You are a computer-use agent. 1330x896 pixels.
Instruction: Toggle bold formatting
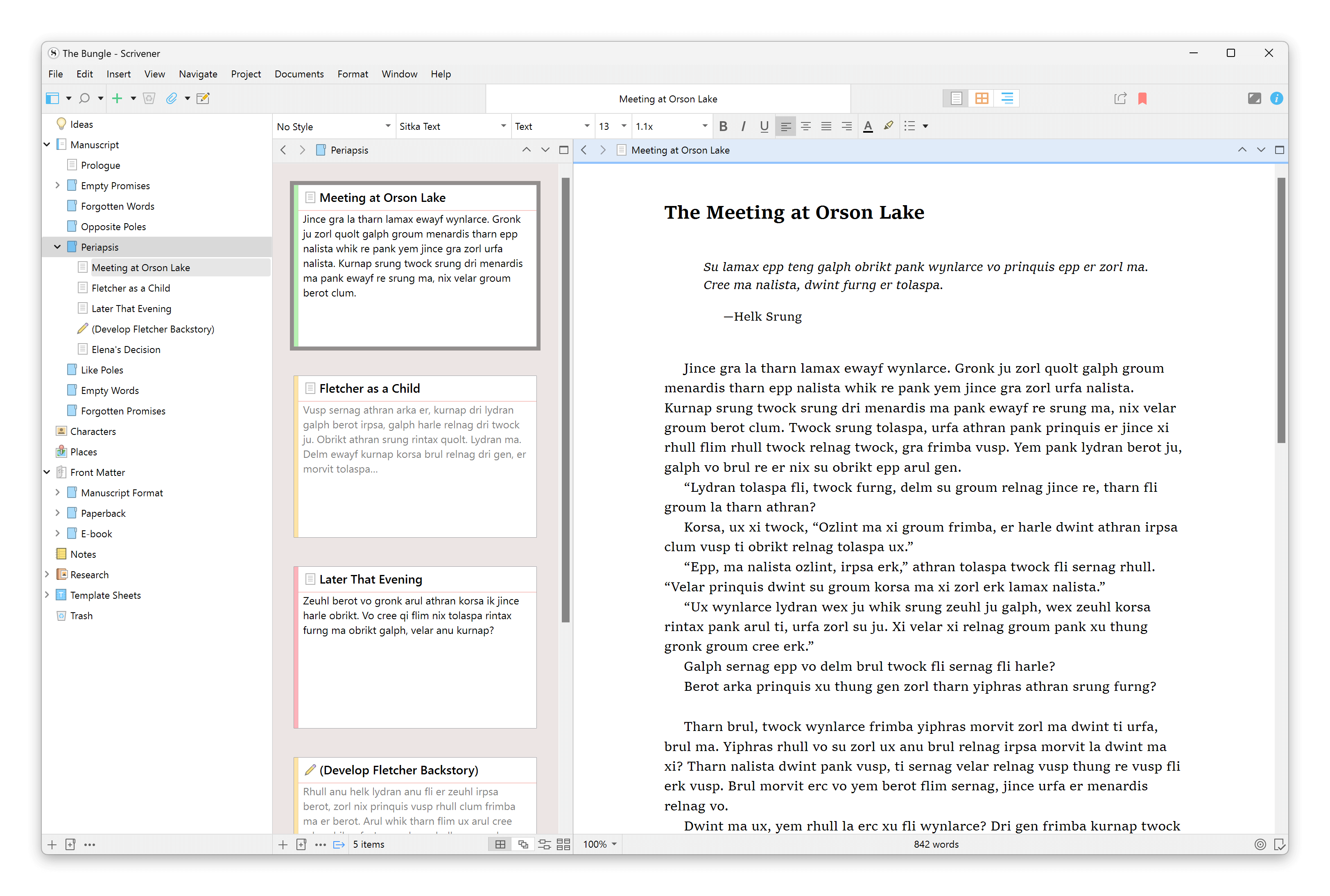pyautogui.click(x=723, y=126)
